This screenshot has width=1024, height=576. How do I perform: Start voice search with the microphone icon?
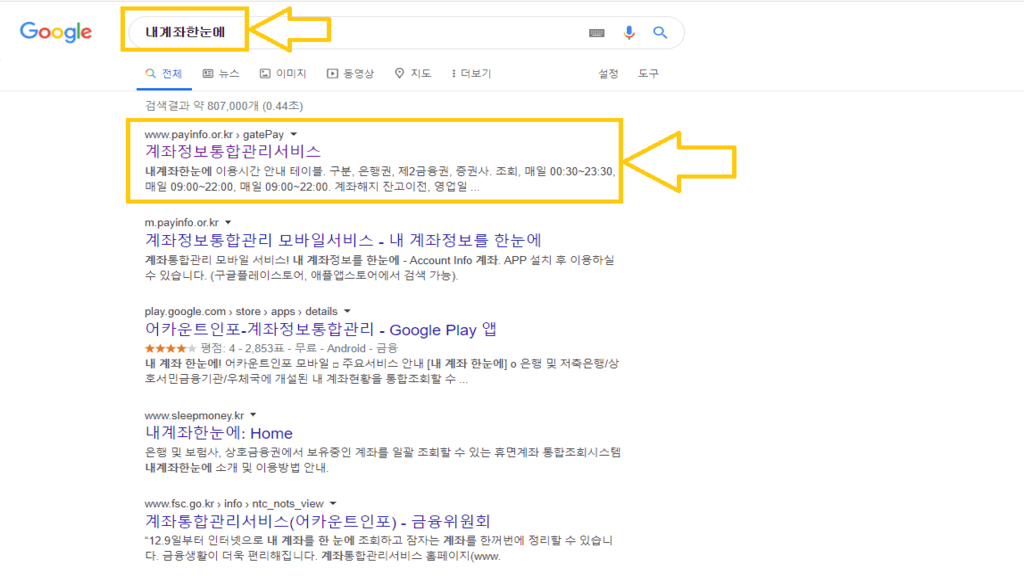pyautogui.click(x=628, y=33)
